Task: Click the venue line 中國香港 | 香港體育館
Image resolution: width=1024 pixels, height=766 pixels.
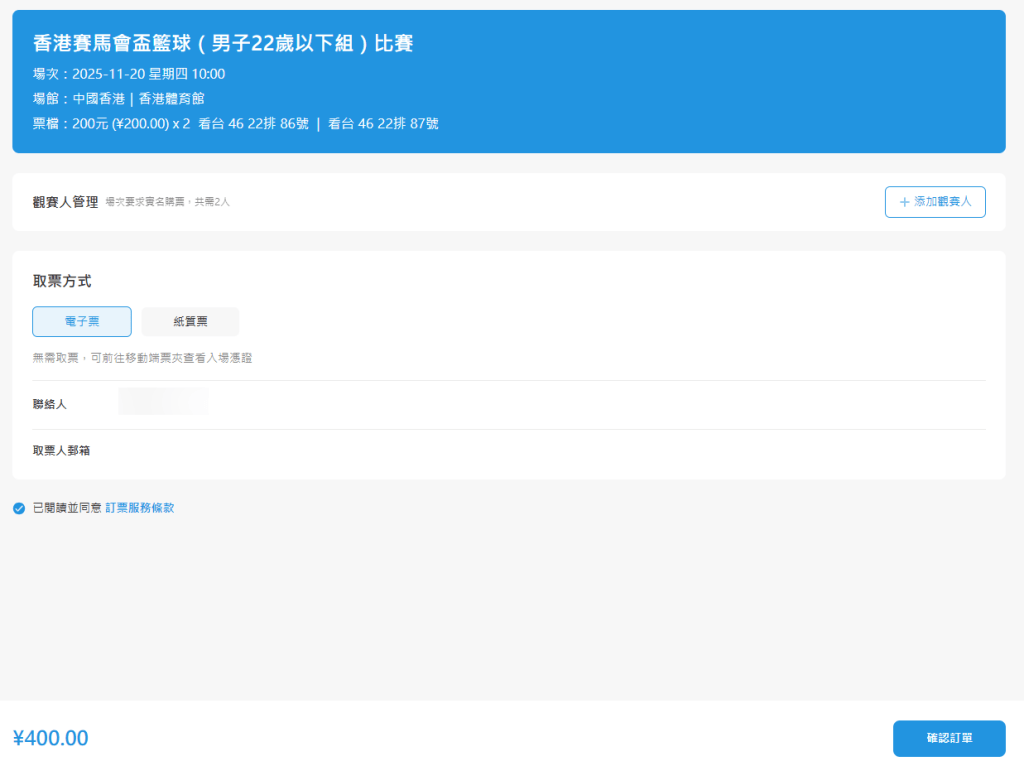Action: (x=118, y=99)
